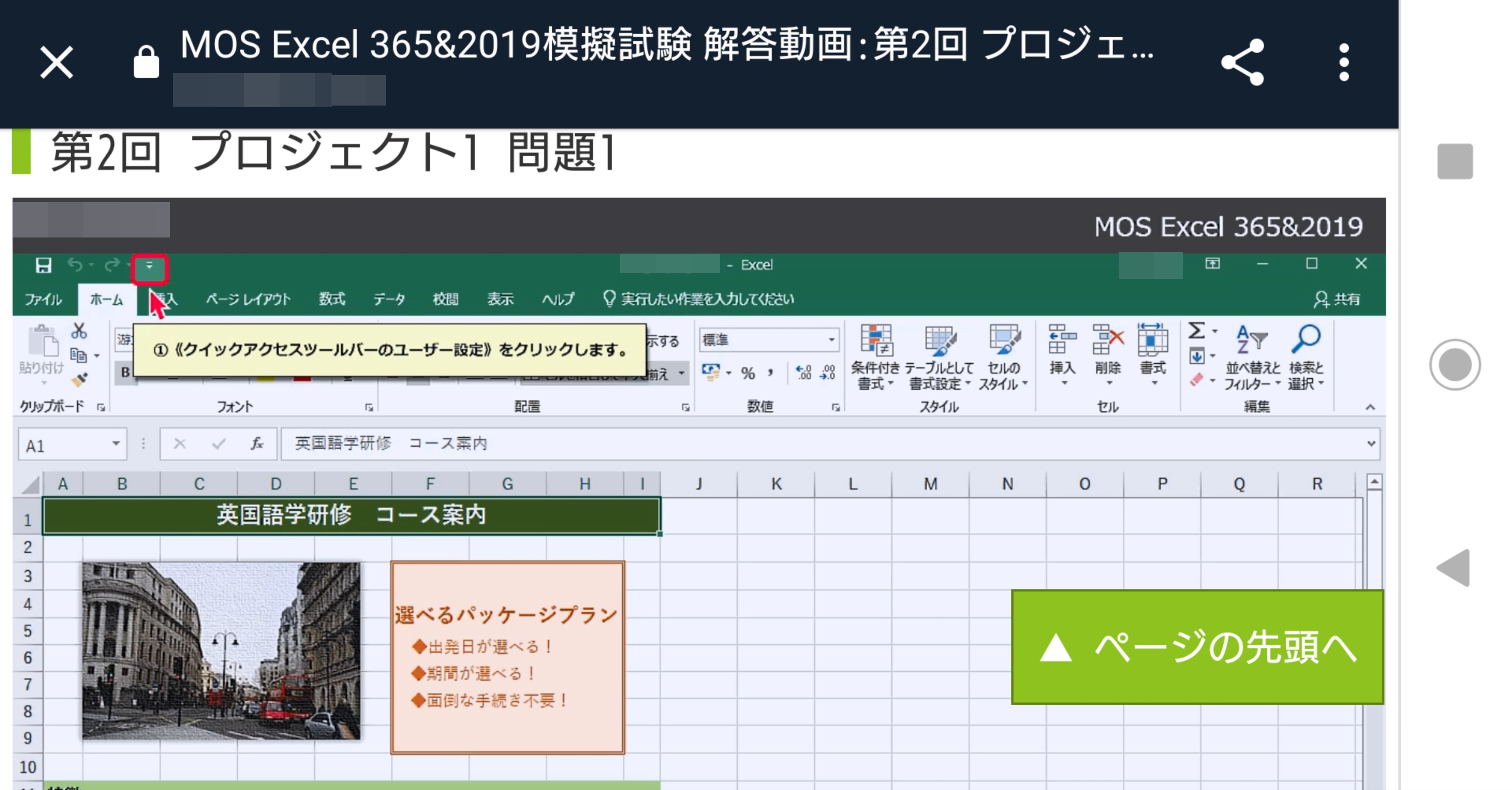Apply percent style with % icon
This screenshot has height=790, width=1512.
pyautogui.click(x=748, y=373)
